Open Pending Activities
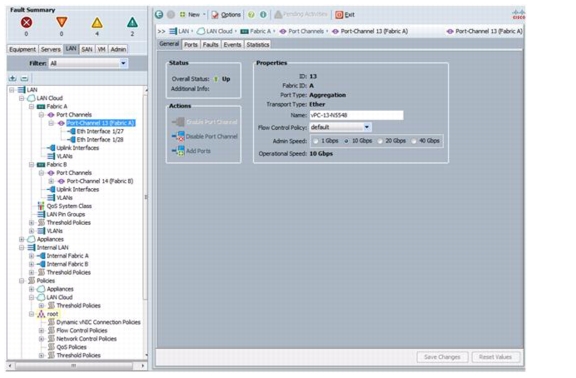This screenshot has width=576, height=378. 301,14
